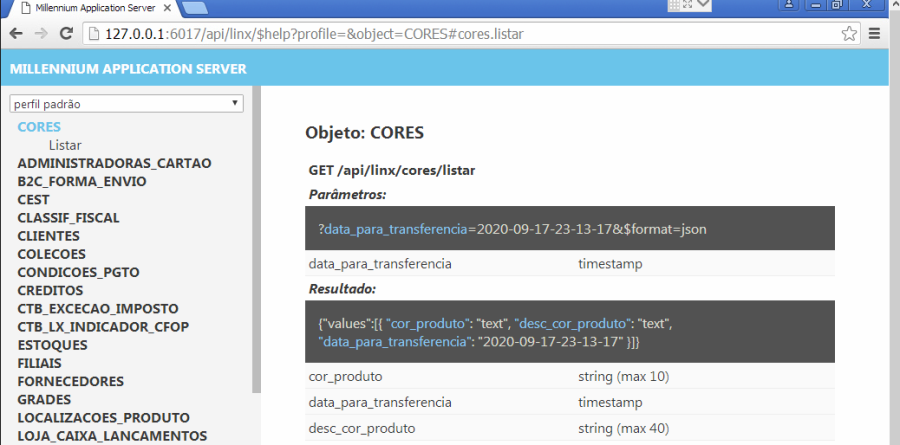
Task: Open Listar under CORES
Action: pos(65,145)
